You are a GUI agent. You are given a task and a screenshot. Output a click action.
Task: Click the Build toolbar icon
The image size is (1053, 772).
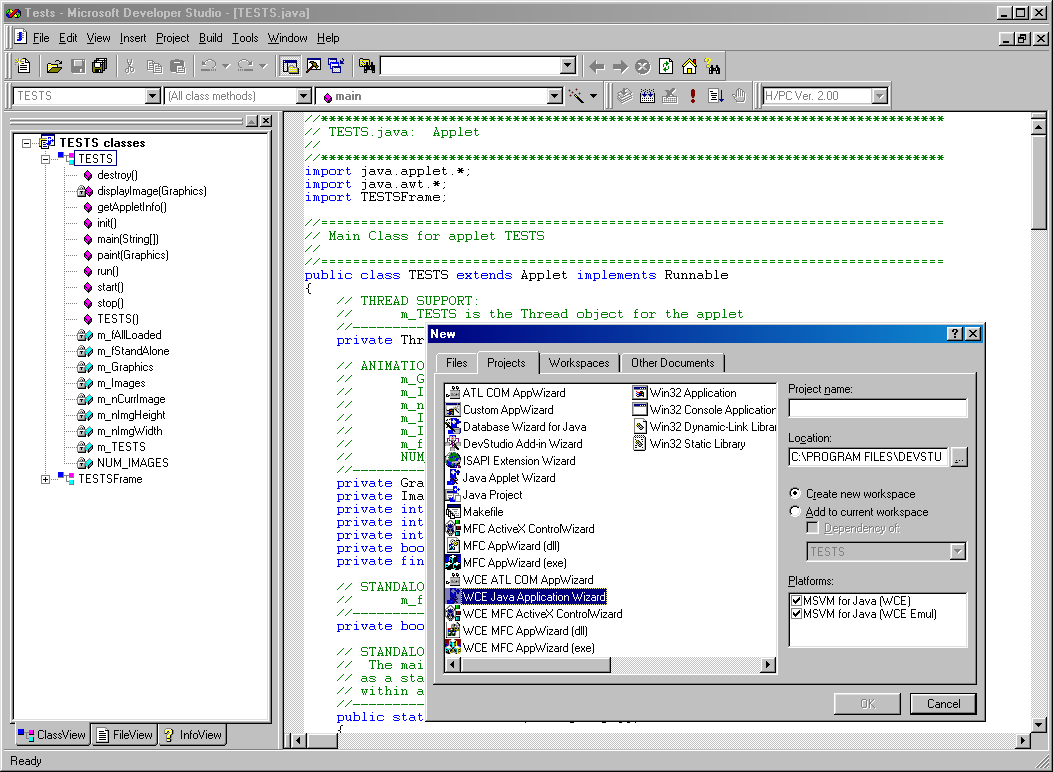coord(647,96)
